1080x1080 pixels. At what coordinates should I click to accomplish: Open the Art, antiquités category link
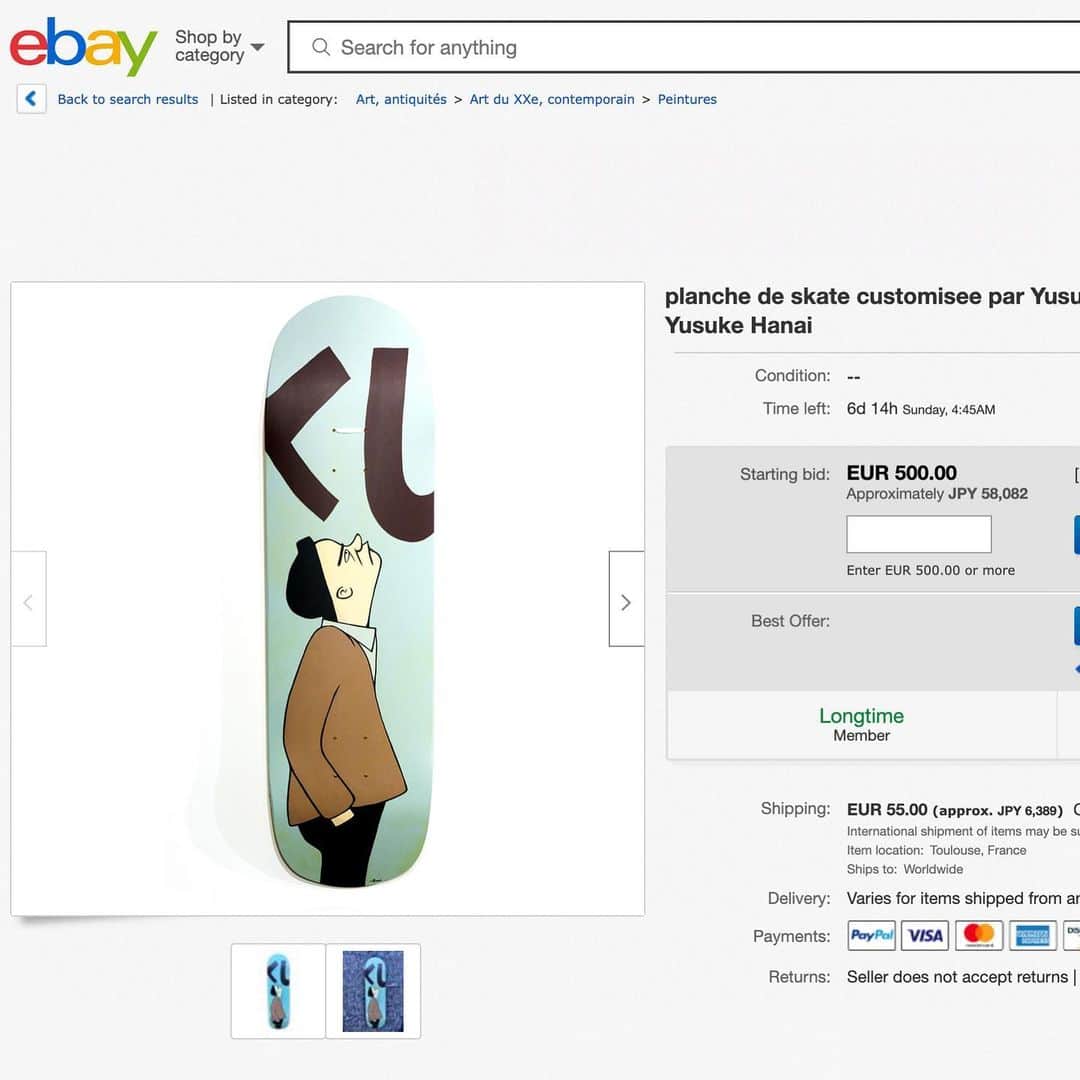click(401, 99)
